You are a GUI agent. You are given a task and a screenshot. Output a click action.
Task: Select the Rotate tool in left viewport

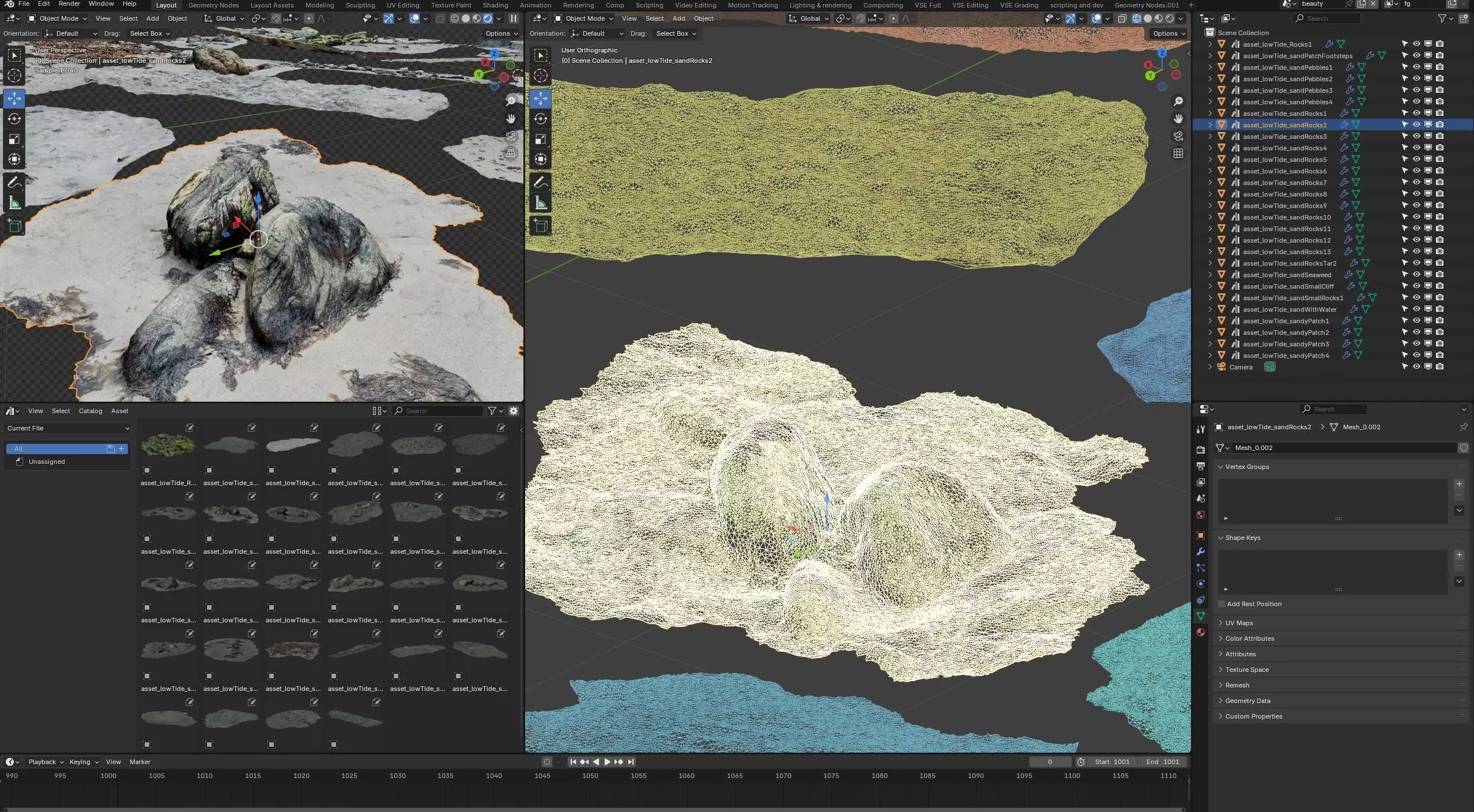pos(14,119)
